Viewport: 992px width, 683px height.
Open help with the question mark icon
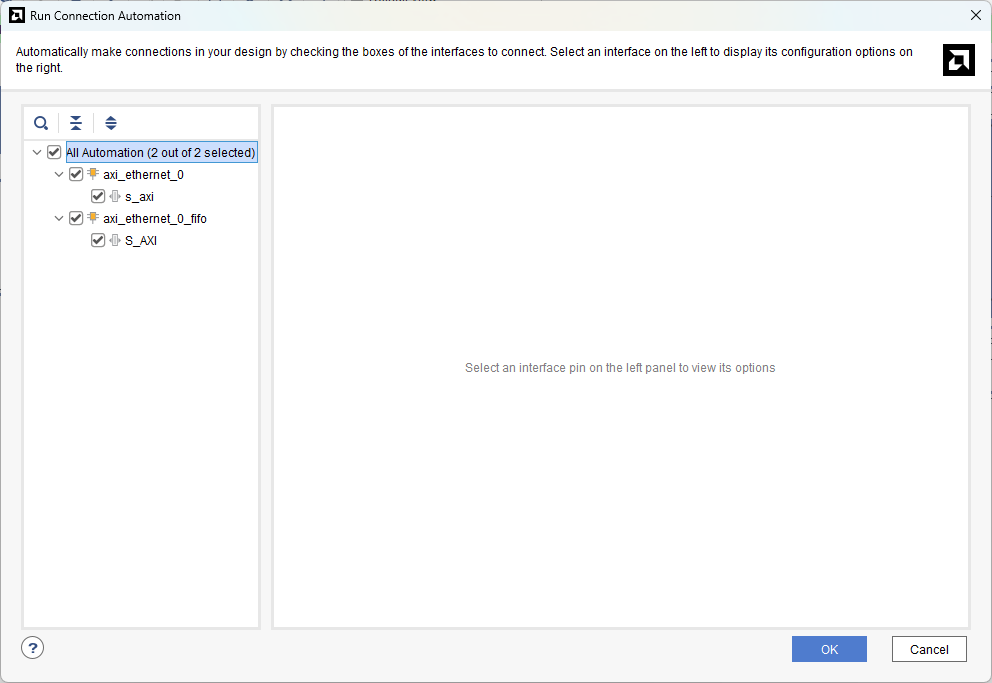(33, 648)
